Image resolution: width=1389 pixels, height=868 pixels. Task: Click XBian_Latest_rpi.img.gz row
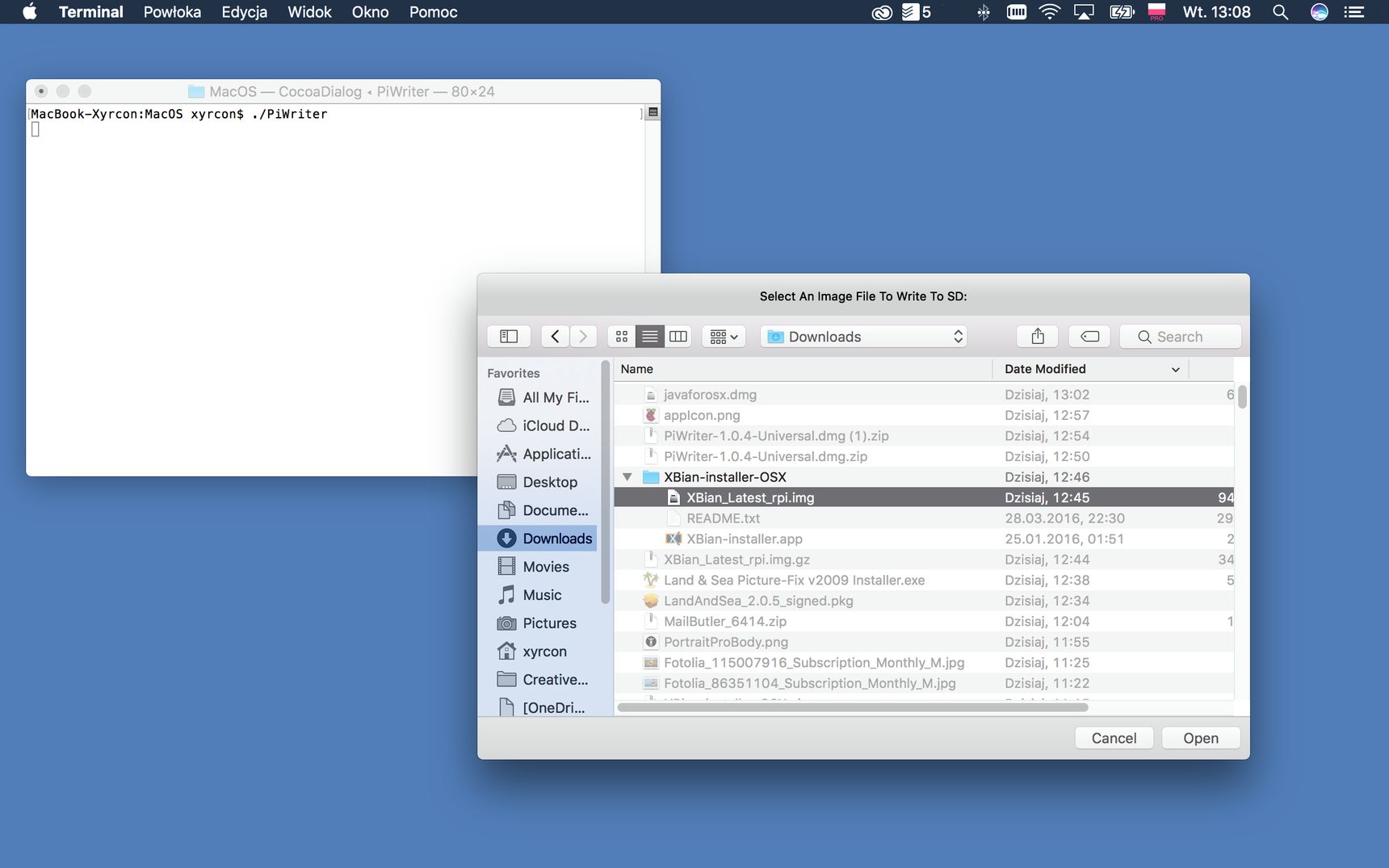pos(924,560)
